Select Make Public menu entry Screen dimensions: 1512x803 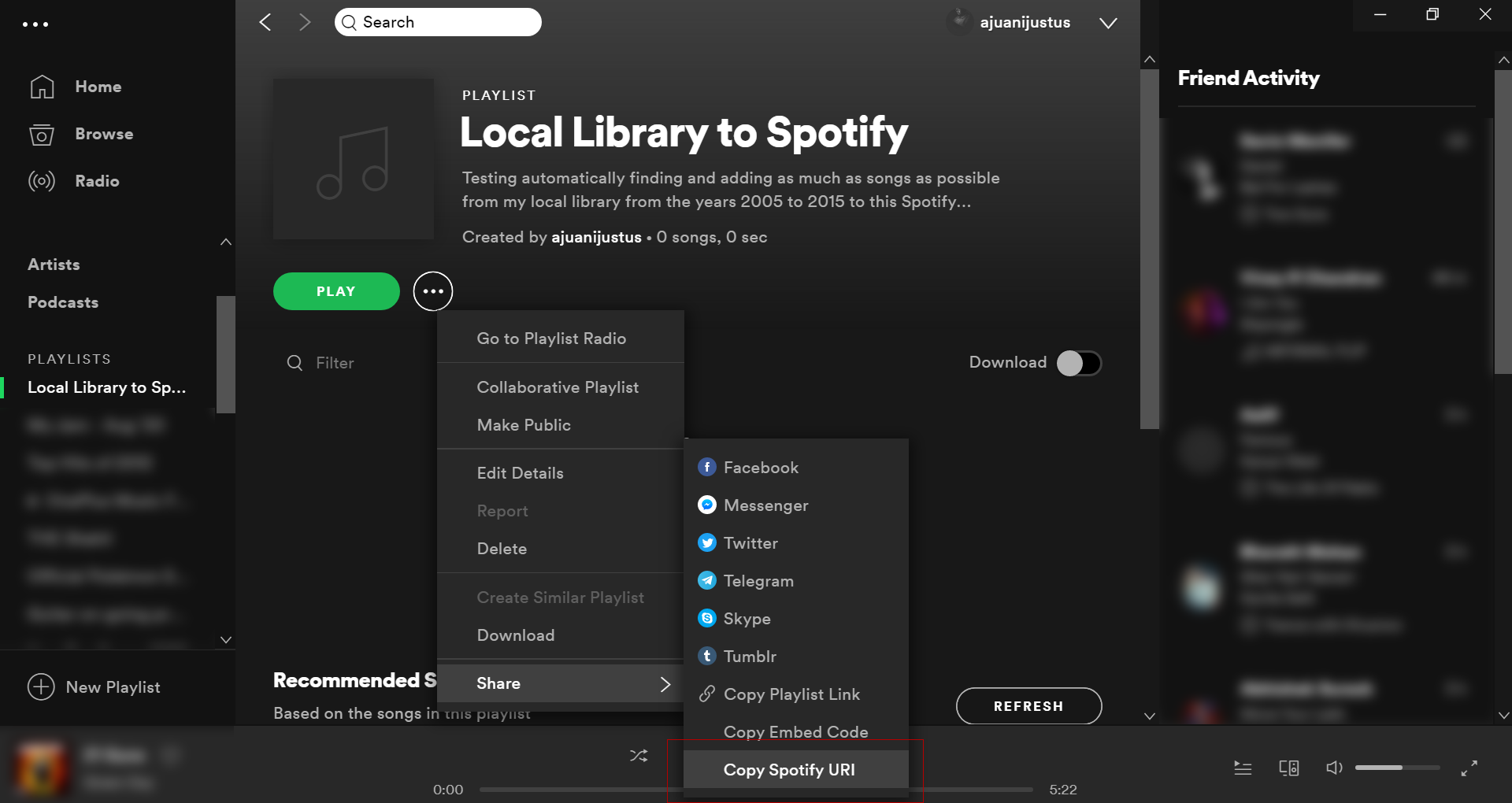(x=561, y=425)
